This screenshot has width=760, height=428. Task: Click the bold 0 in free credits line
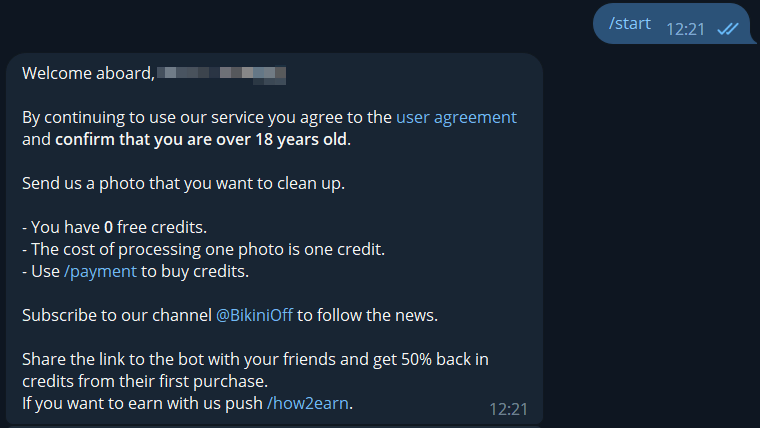click(x=109, y=227)
